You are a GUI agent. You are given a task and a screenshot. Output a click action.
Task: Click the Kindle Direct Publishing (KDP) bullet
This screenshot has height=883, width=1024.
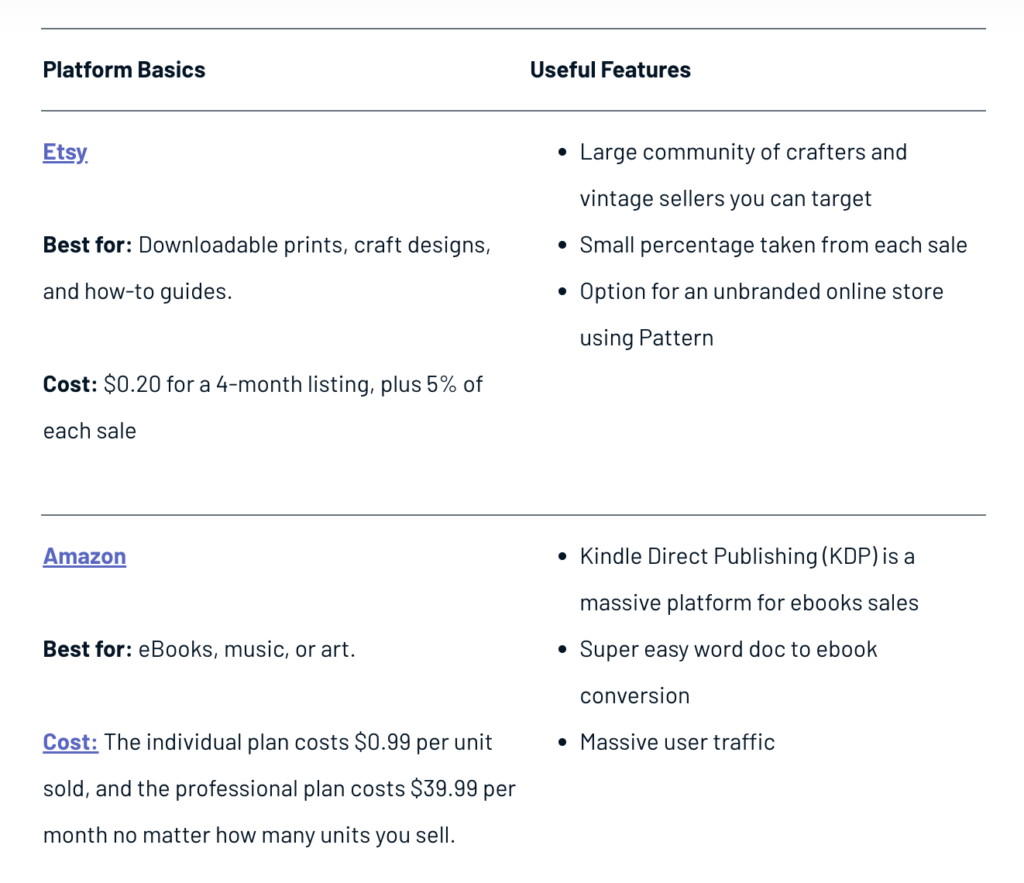click(x=749, y=579)
